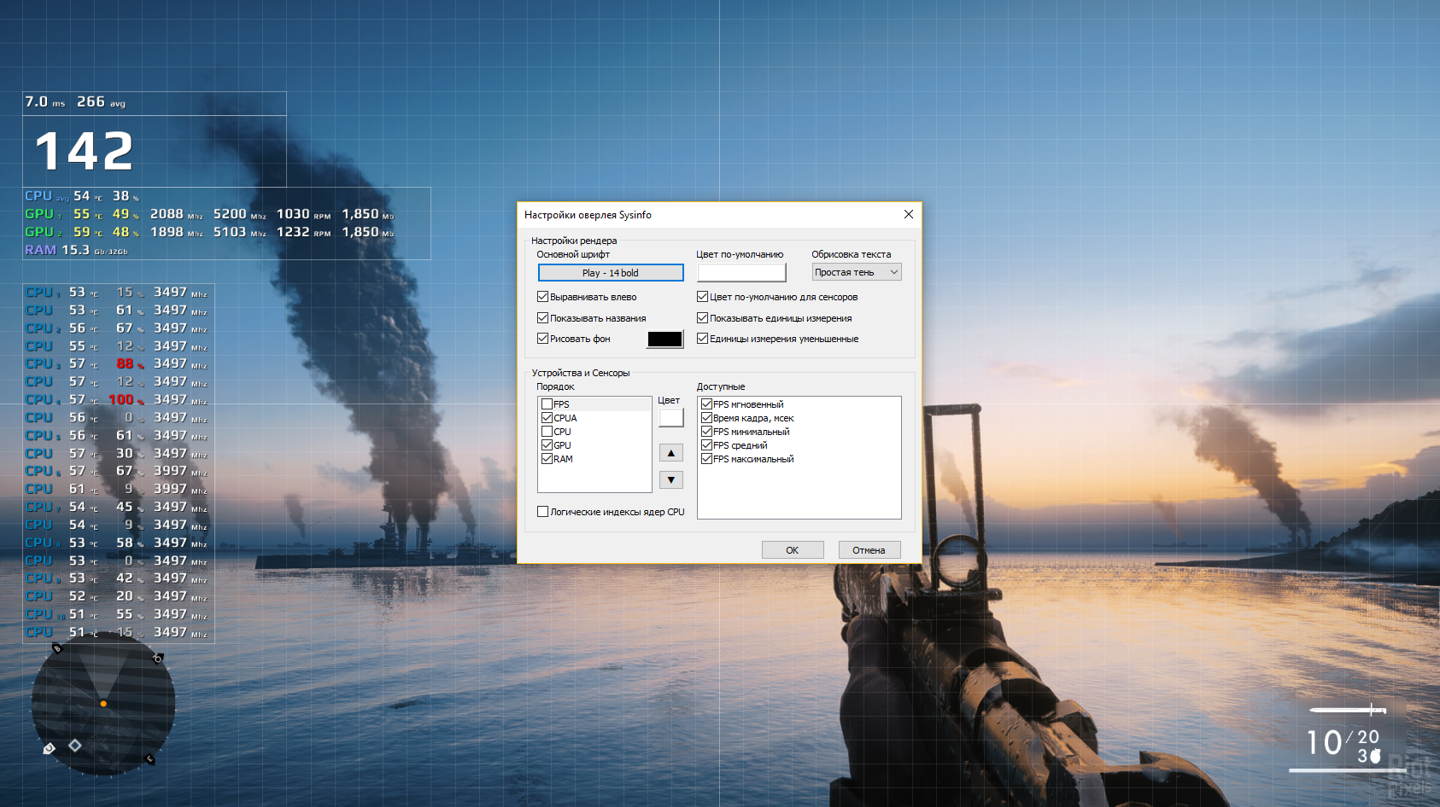The image size is (1440, 807).
Task: Click the dialog title 'Настройки оверлея Sysinfo'
Action: coord(587,215)
